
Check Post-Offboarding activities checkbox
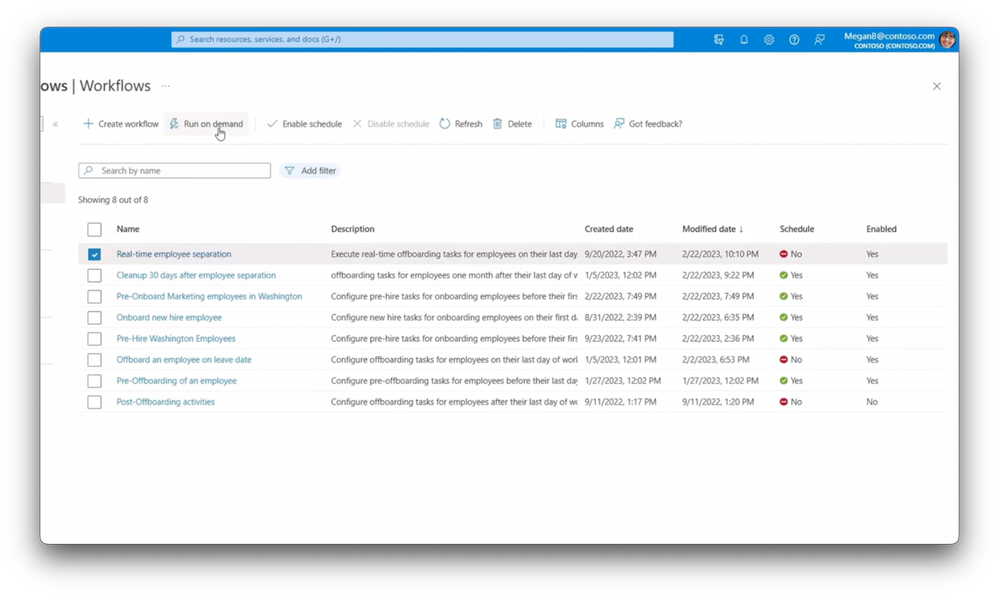point(94,402)
